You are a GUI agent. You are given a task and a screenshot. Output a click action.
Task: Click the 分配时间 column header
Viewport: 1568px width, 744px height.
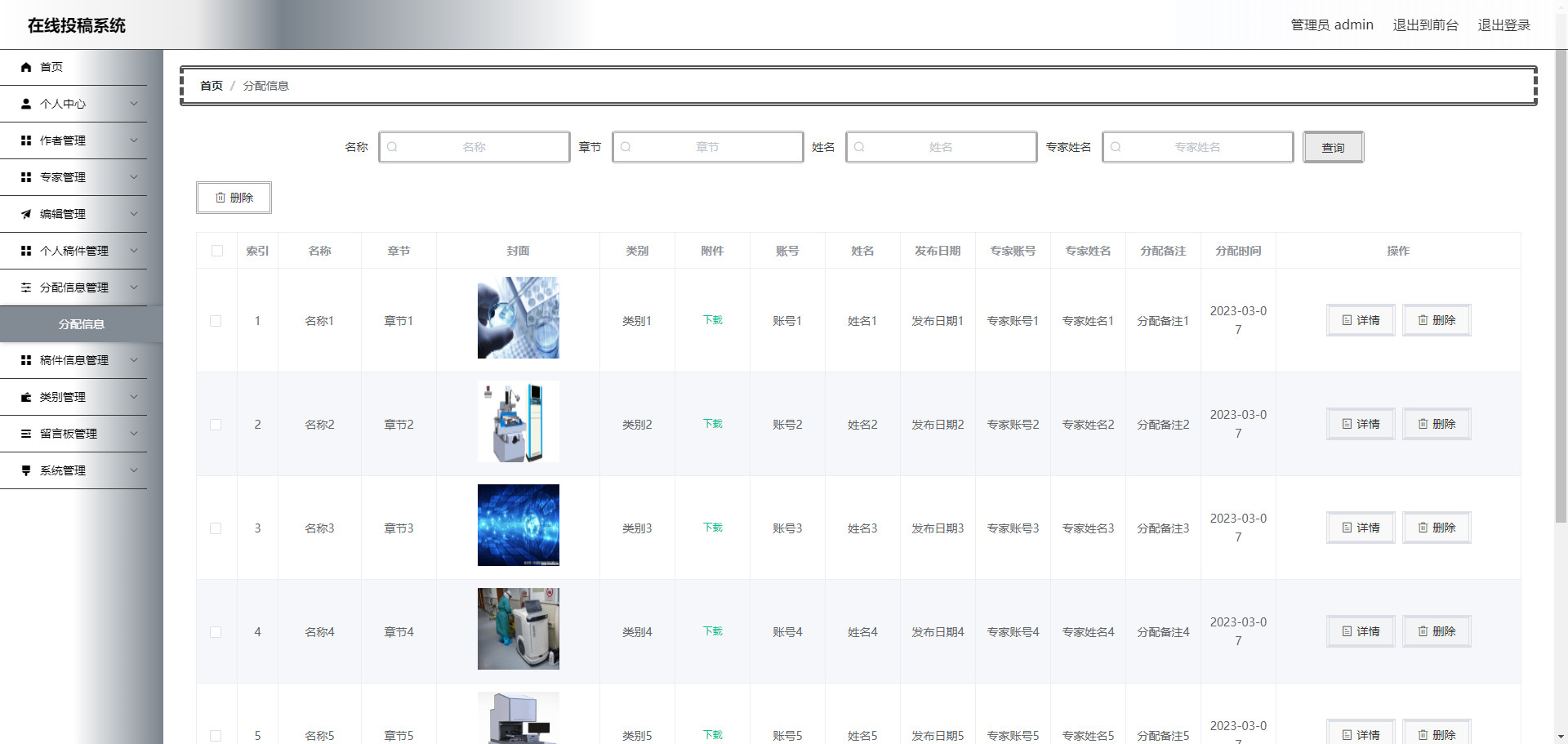[x=1238, y=251]
